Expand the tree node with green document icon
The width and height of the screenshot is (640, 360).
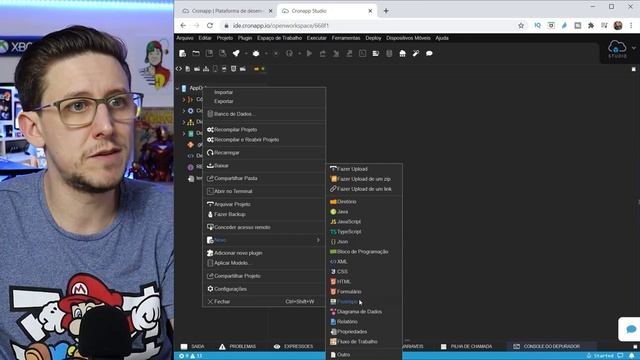click(x=184, y=133)
